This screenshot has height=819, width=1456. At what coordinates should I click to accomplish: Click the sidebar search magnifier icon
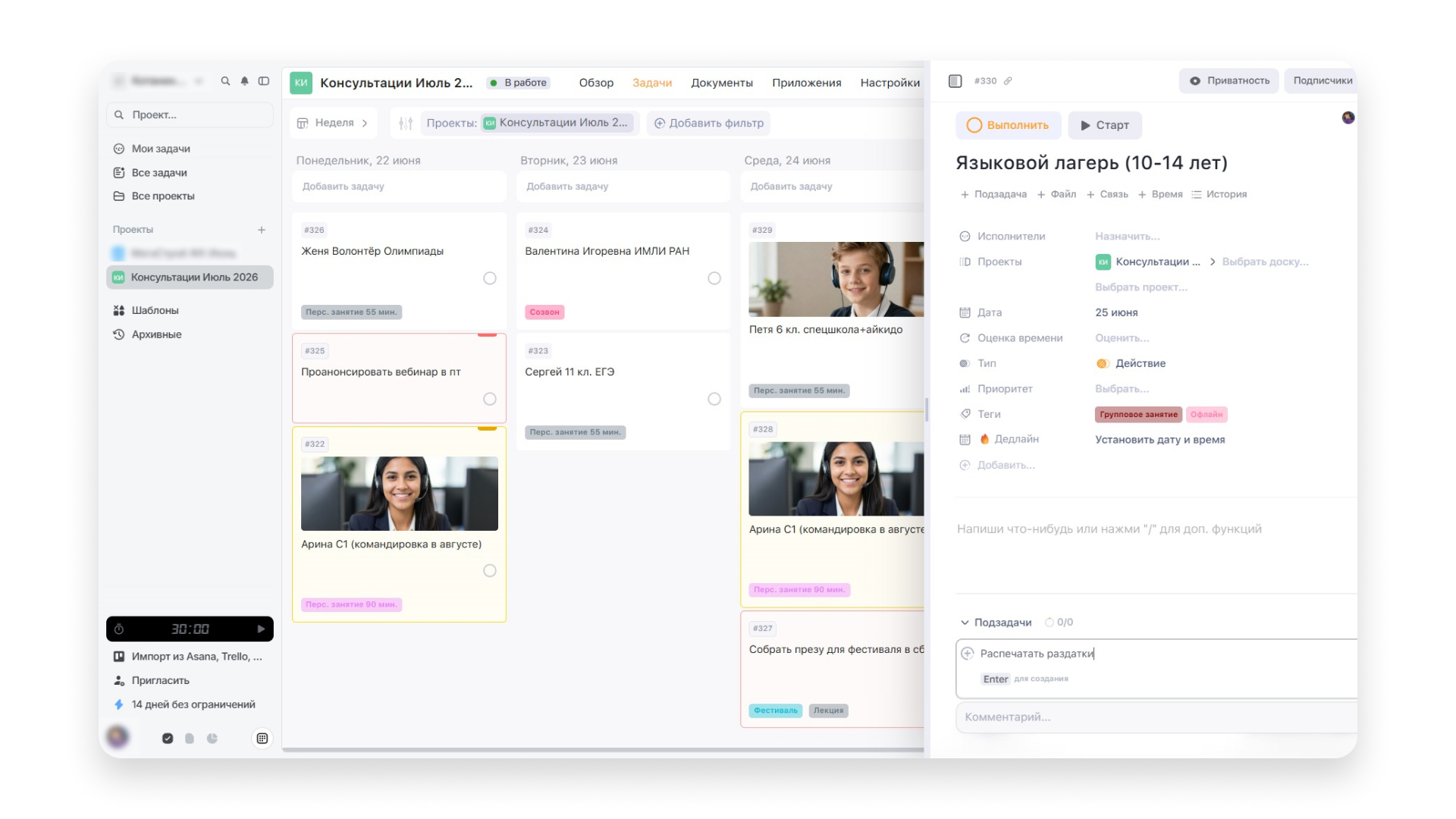click(225, 81)
